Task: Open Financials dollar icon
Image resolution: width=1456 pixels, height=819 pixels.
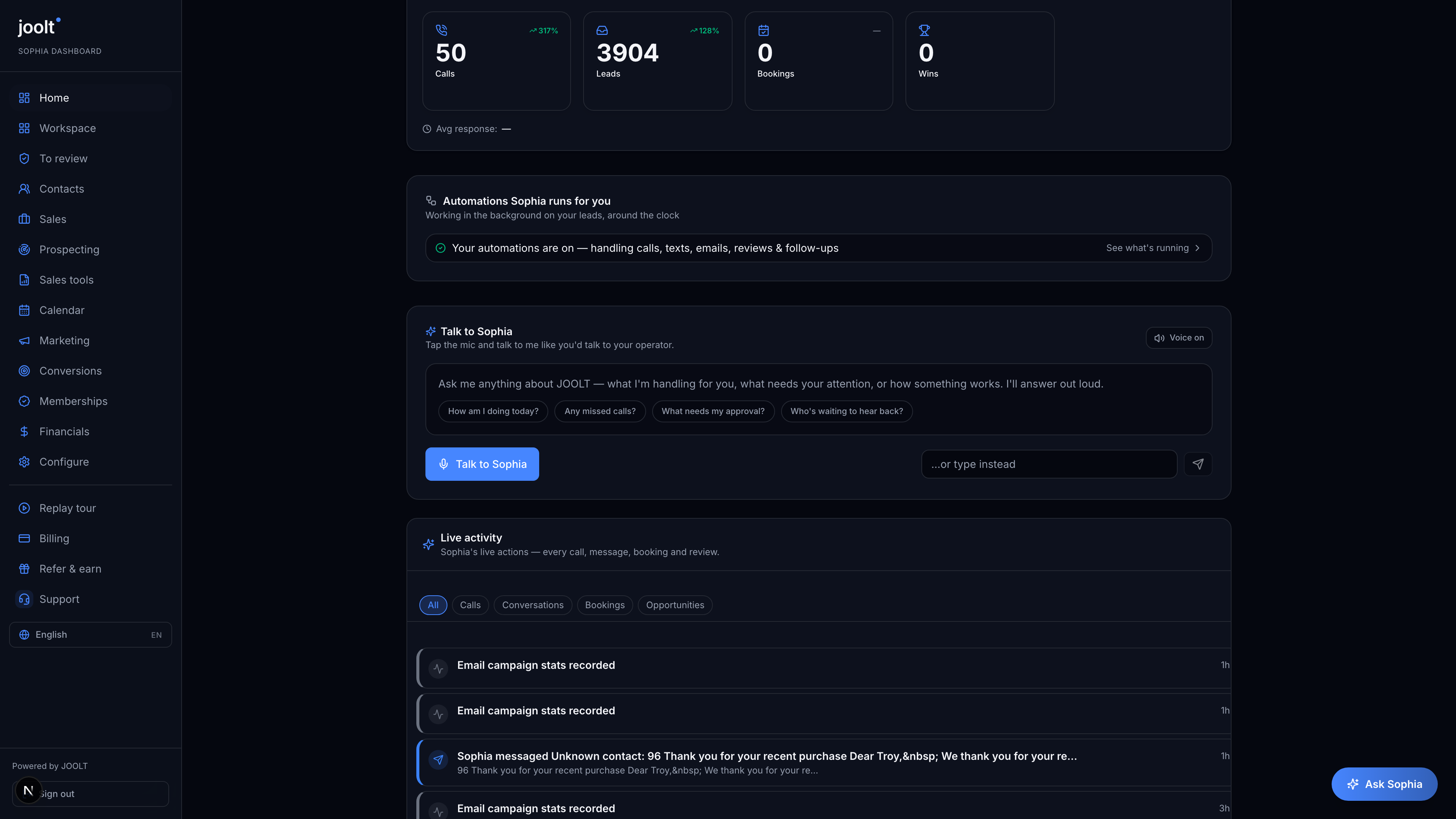Action: coord(24,432)
